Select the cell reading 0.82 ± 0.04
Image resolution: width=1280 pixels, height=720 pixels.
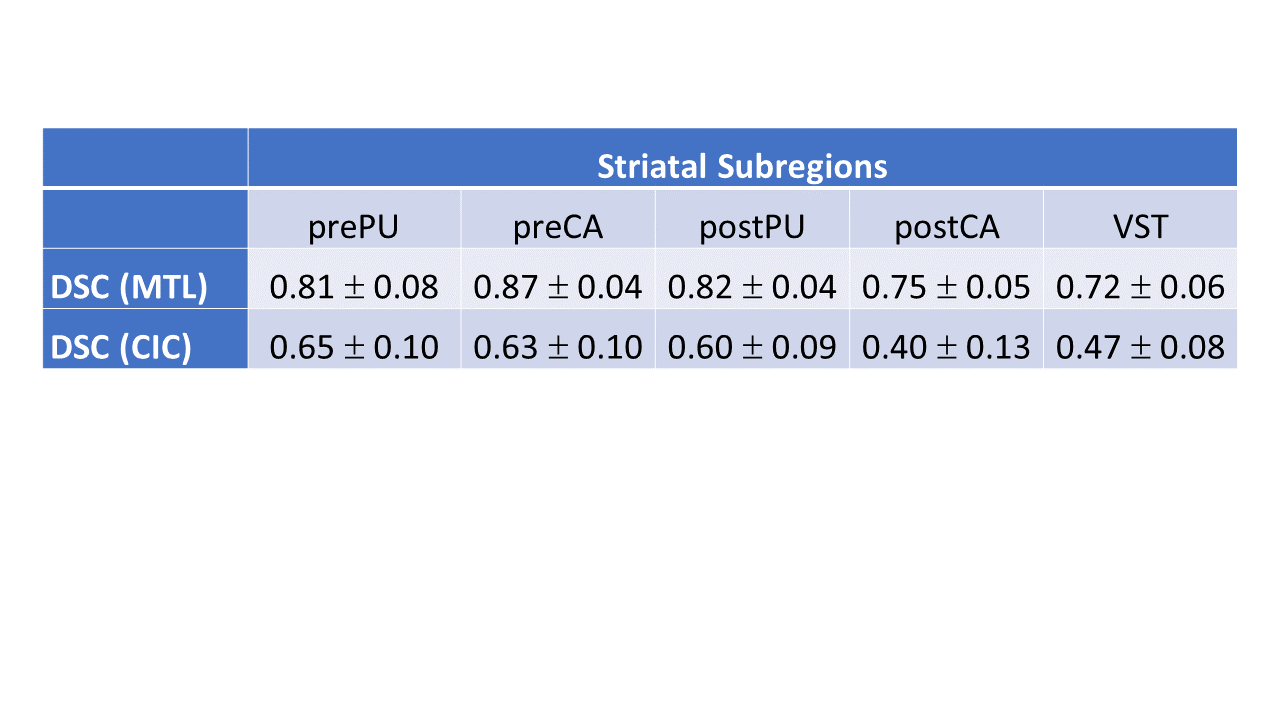(752, 288)
